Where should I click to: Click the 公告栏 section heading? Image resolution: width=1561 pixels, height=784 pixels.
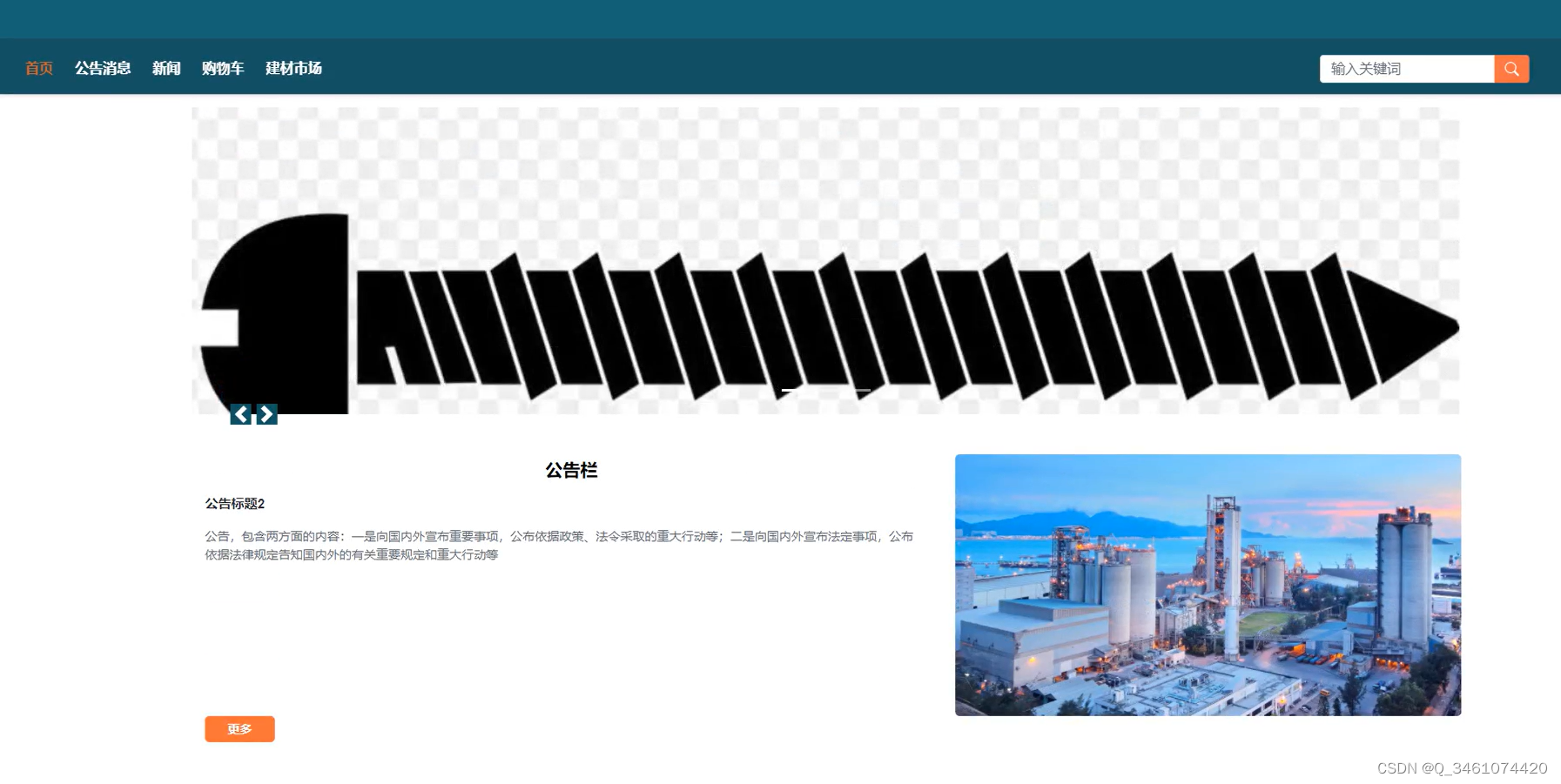pyautogui.click(x=571, y=471)
